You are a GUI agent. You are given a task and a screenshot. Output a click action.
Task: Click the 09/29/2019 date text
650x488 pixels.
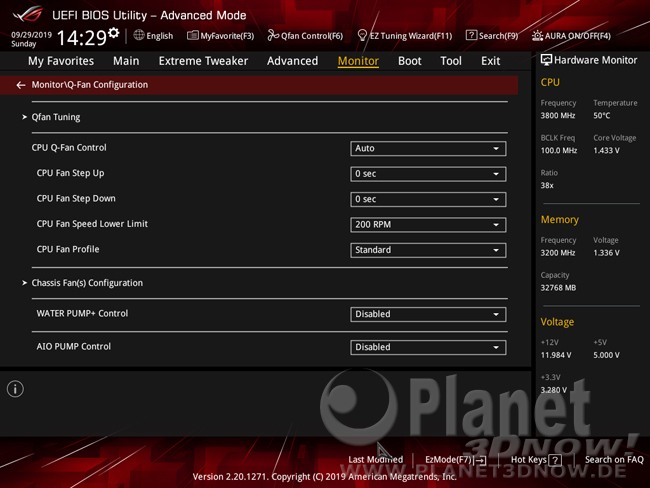click(32, 35)
